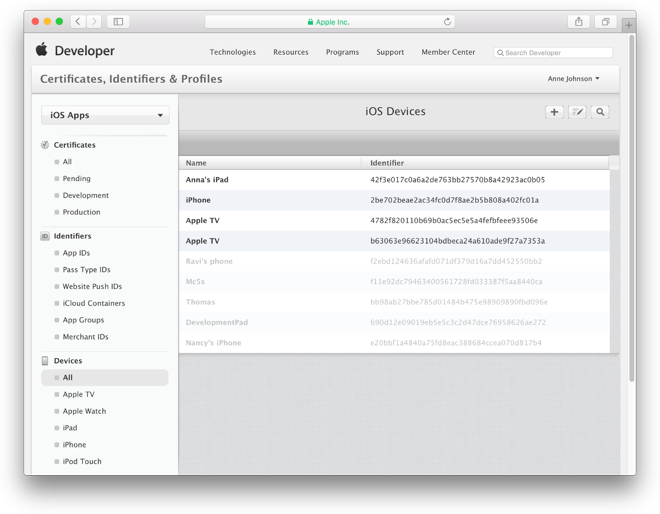Select Apple TV row with identifier b63063e9
Image resolution: width=660 pixels, height=514 pixels.
pyautogui.click(x=394, y=241)
